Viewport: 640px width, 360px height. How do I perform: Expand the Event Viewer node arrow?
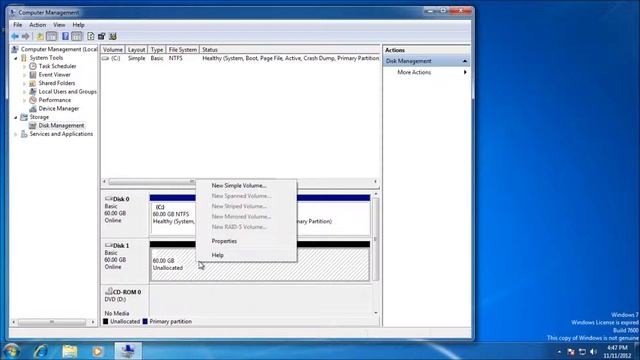tap(24, 75)
